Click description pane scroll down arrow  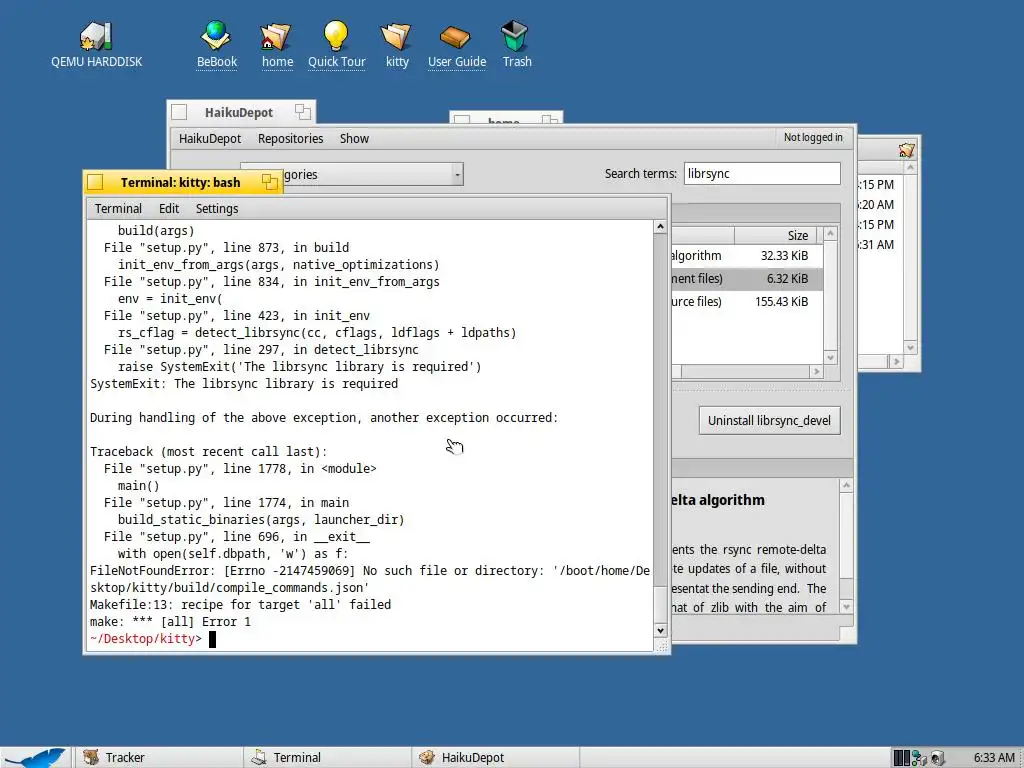tap(846, 607)
